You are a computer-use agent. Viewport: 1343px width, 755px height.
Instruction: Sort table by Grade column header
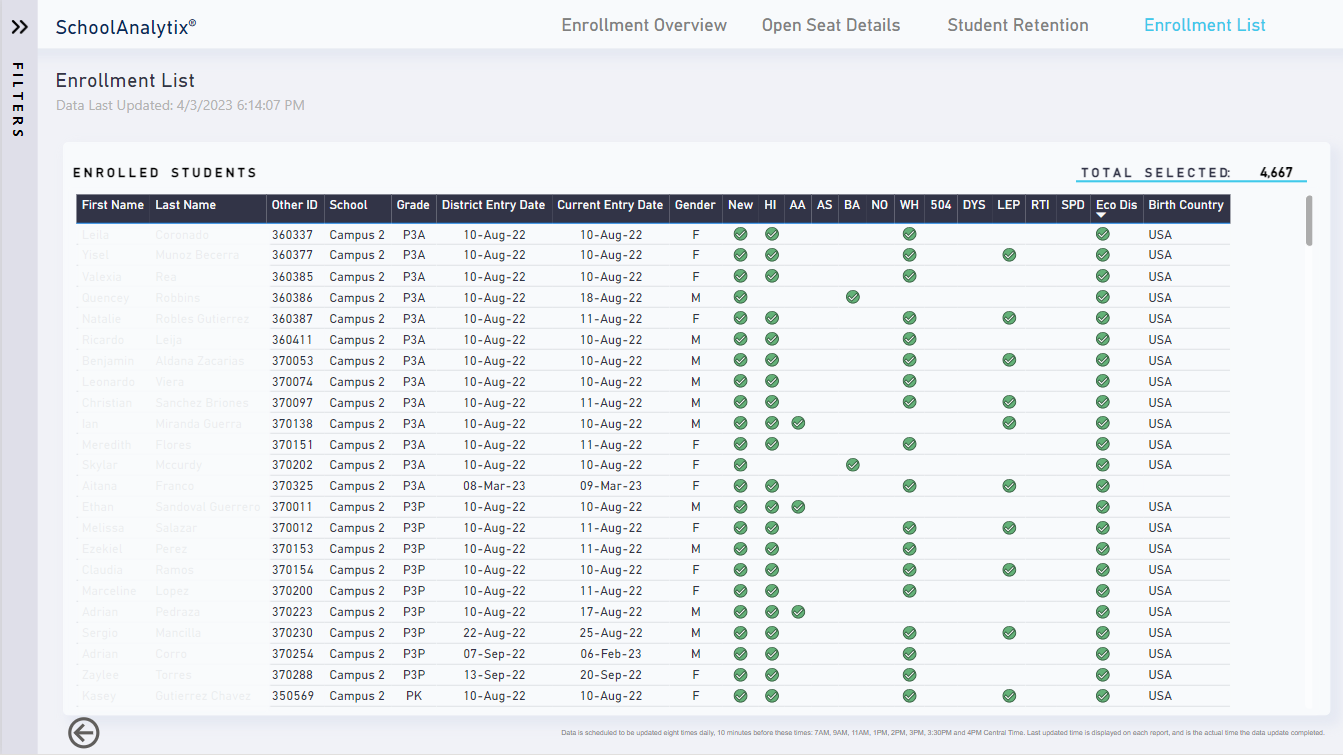[x=413, y=205]
